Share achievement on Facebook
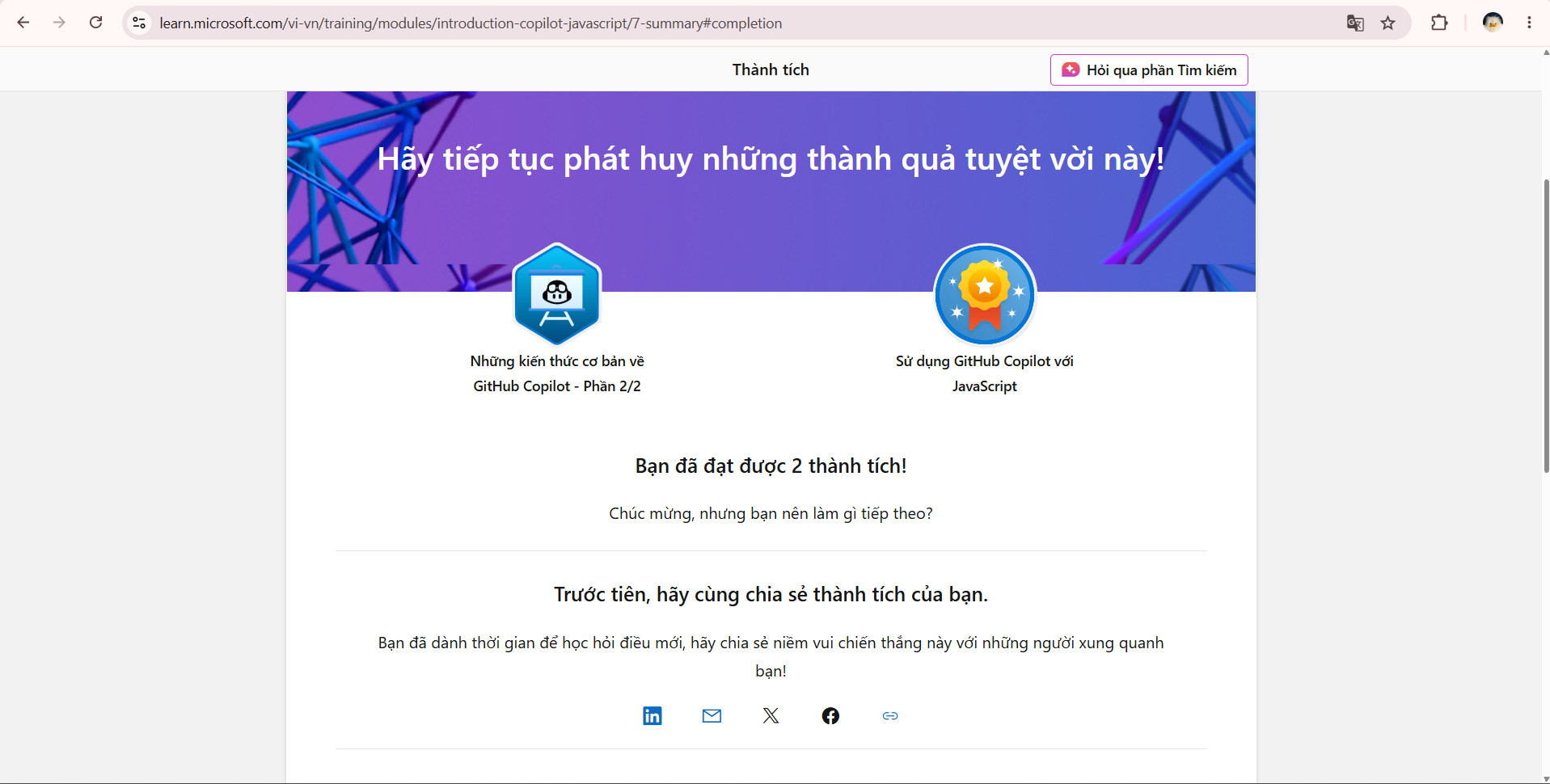This screenshot has height=784, width=1550. coord(830,715)
